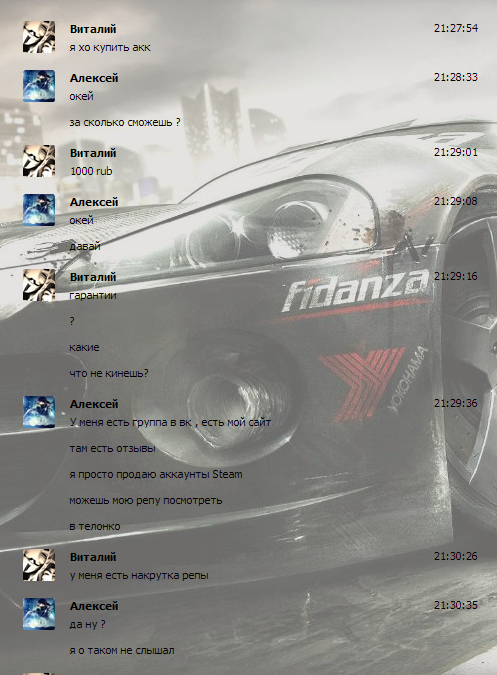Select the message "там есть отзывы"
The height and width of the screenshot is (675, 497).
click(x=112, y=449)
